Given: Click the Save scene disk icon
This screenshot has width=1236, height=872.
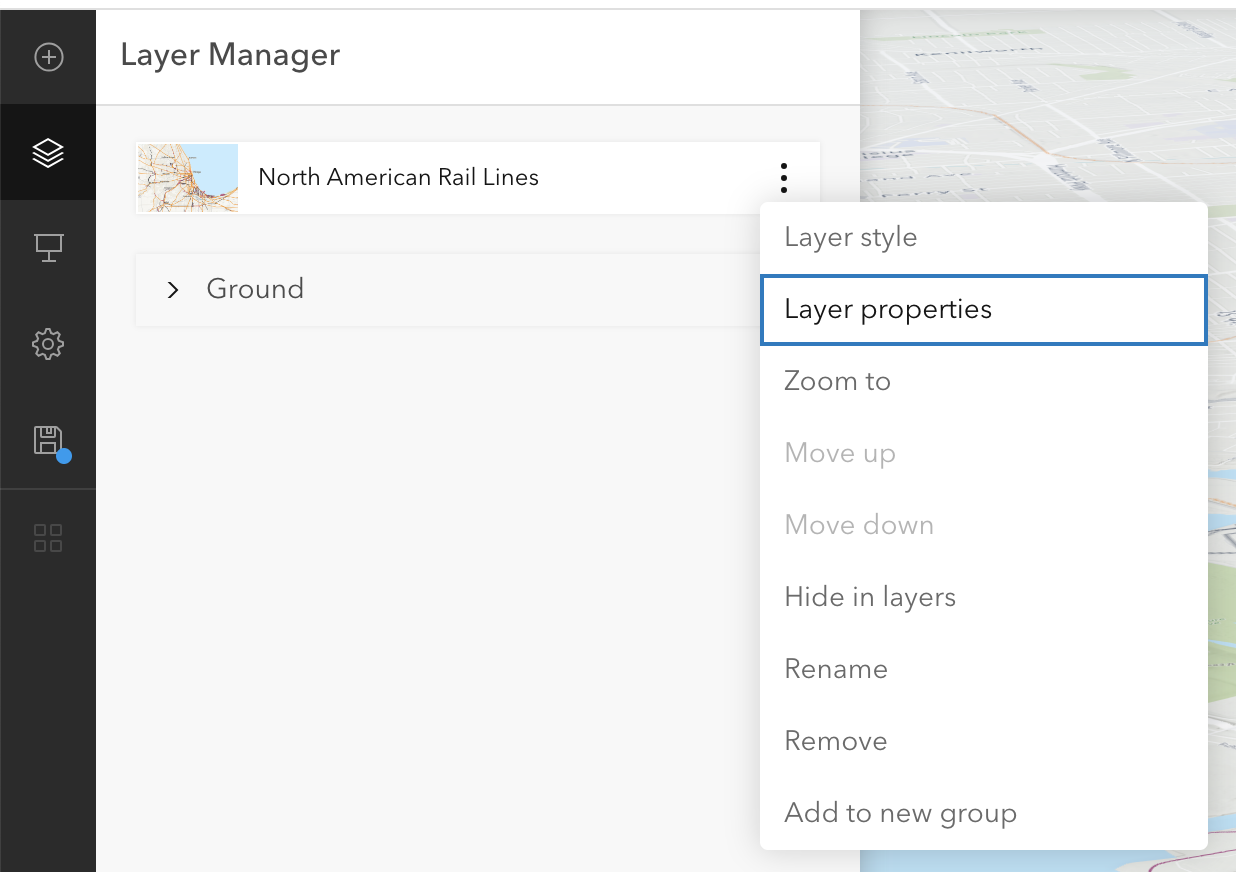Looking at the screenshot, I should tap(48, 441).
